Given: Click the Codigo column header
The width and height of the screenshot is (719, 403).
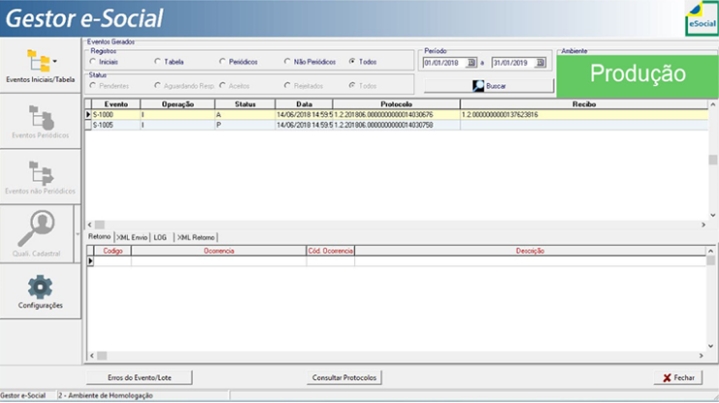Looking at the screenshot, I should pos(113,251).
